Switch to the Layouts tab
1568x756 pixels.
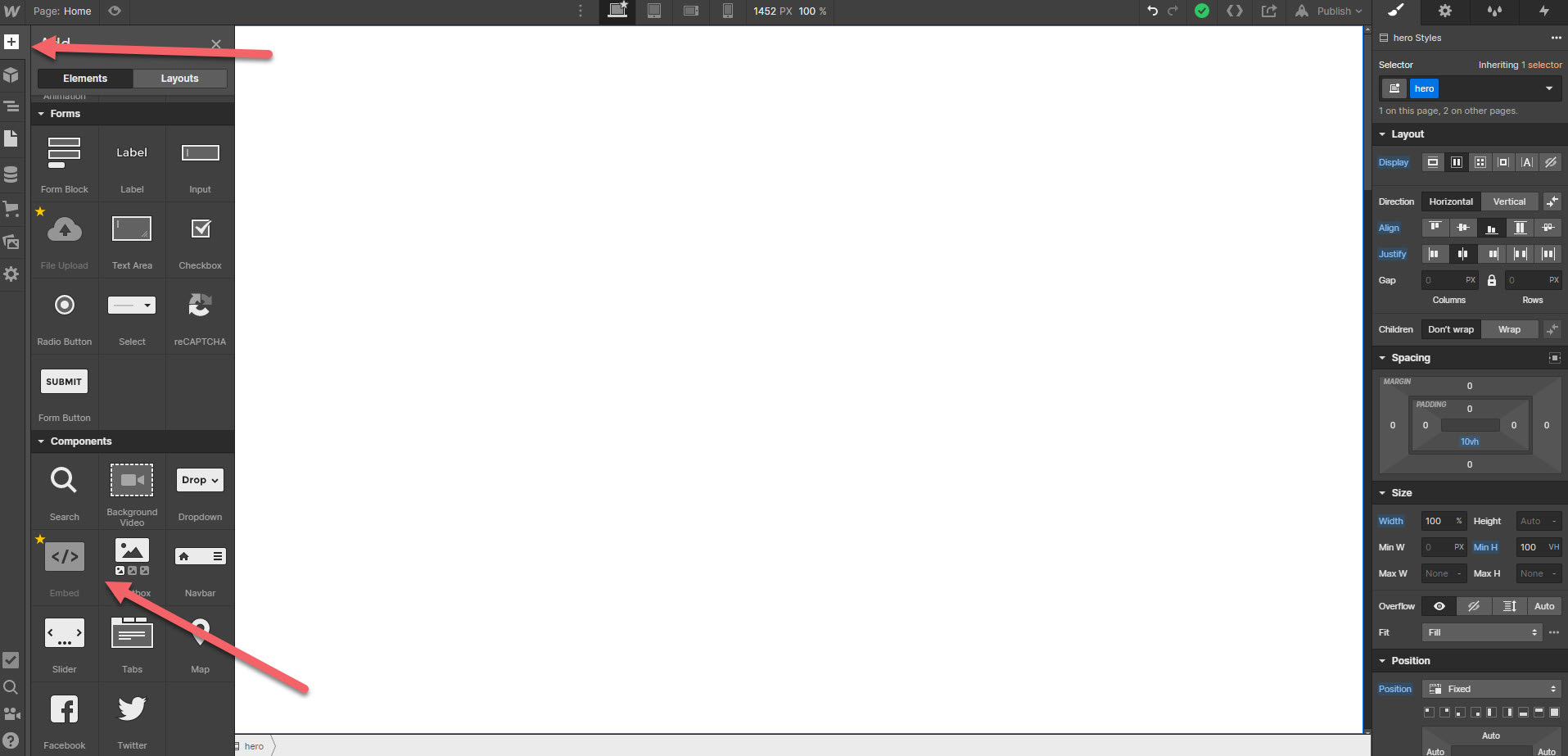(179, 79)
